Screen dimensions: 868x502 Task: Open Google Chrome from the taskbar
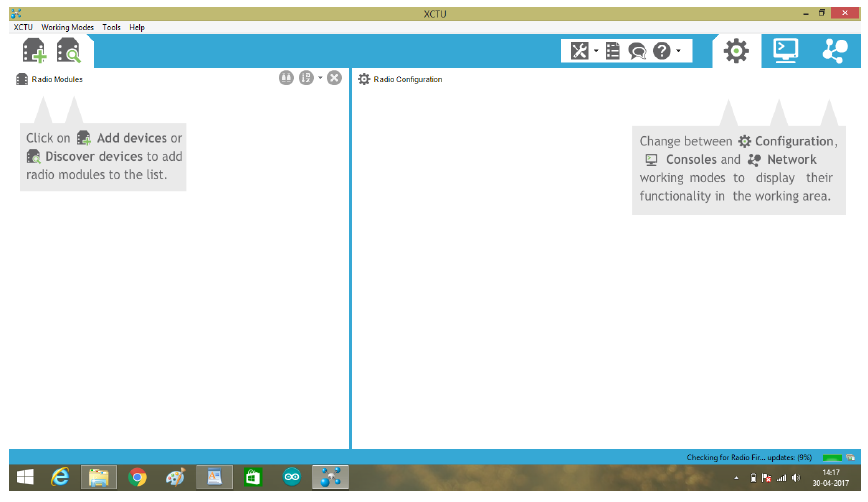(137, 477)
